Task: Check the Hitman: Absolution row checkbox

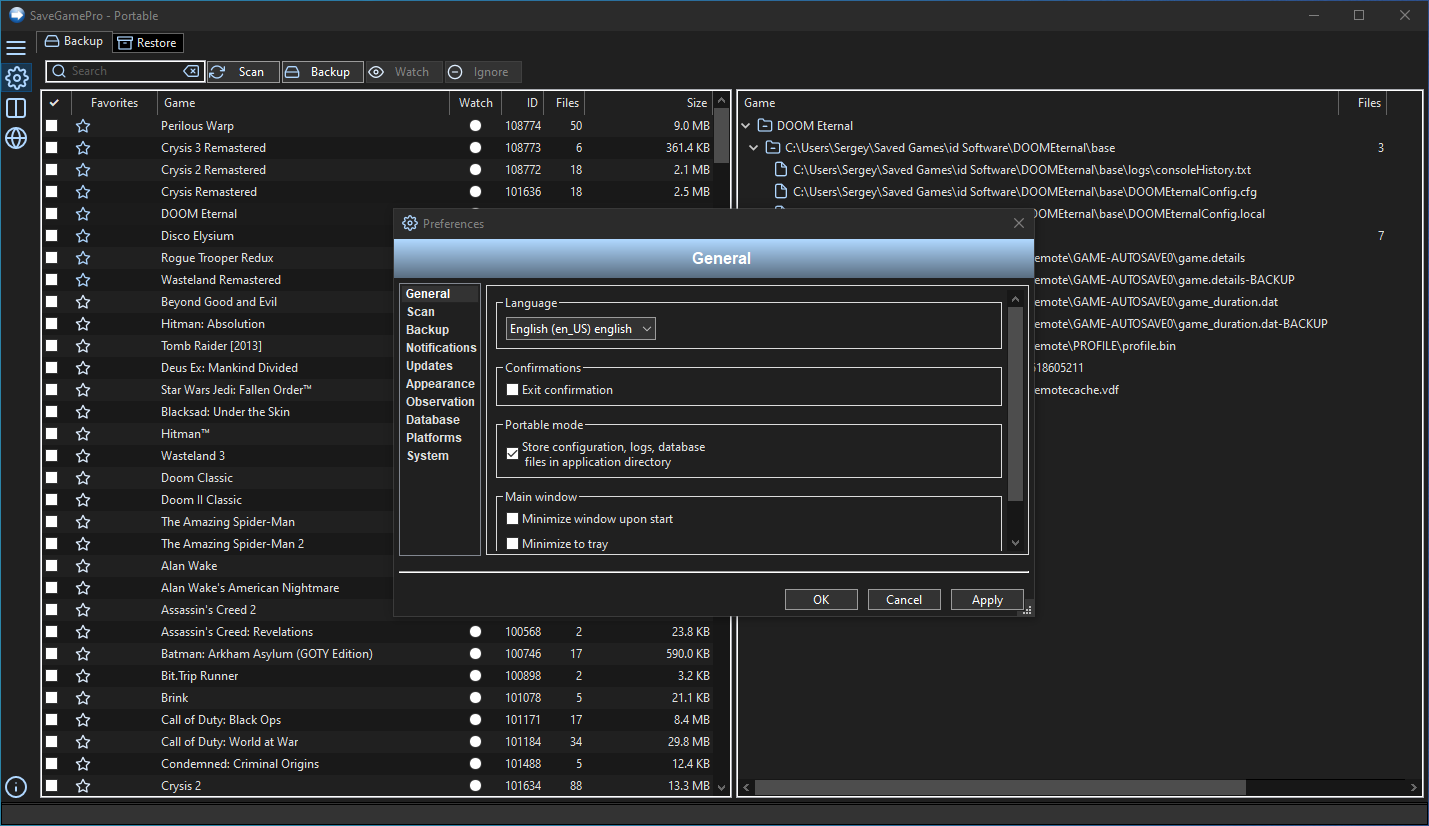Action: 52,324
